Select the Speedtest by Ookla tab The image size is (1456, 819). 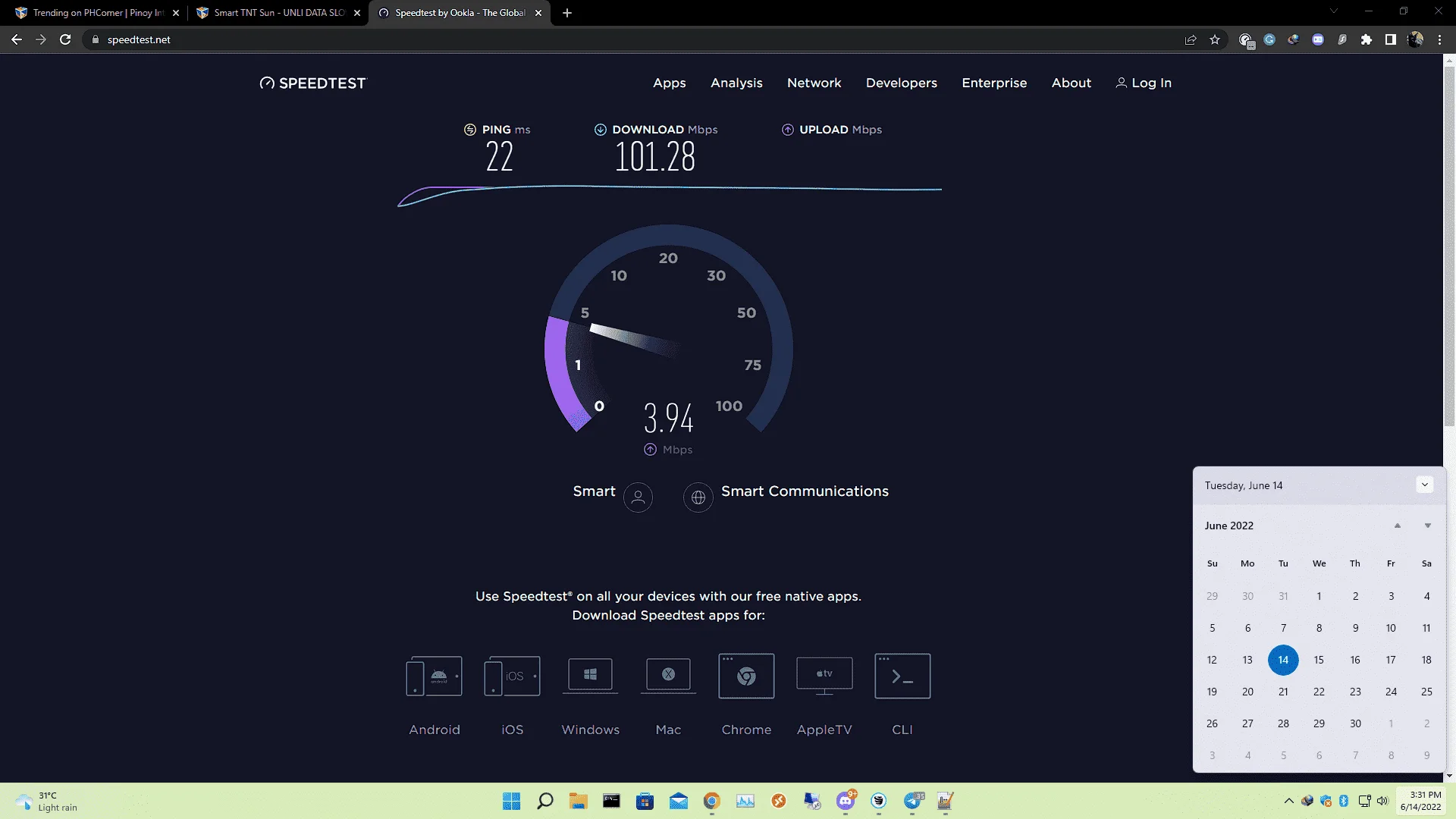460,13
